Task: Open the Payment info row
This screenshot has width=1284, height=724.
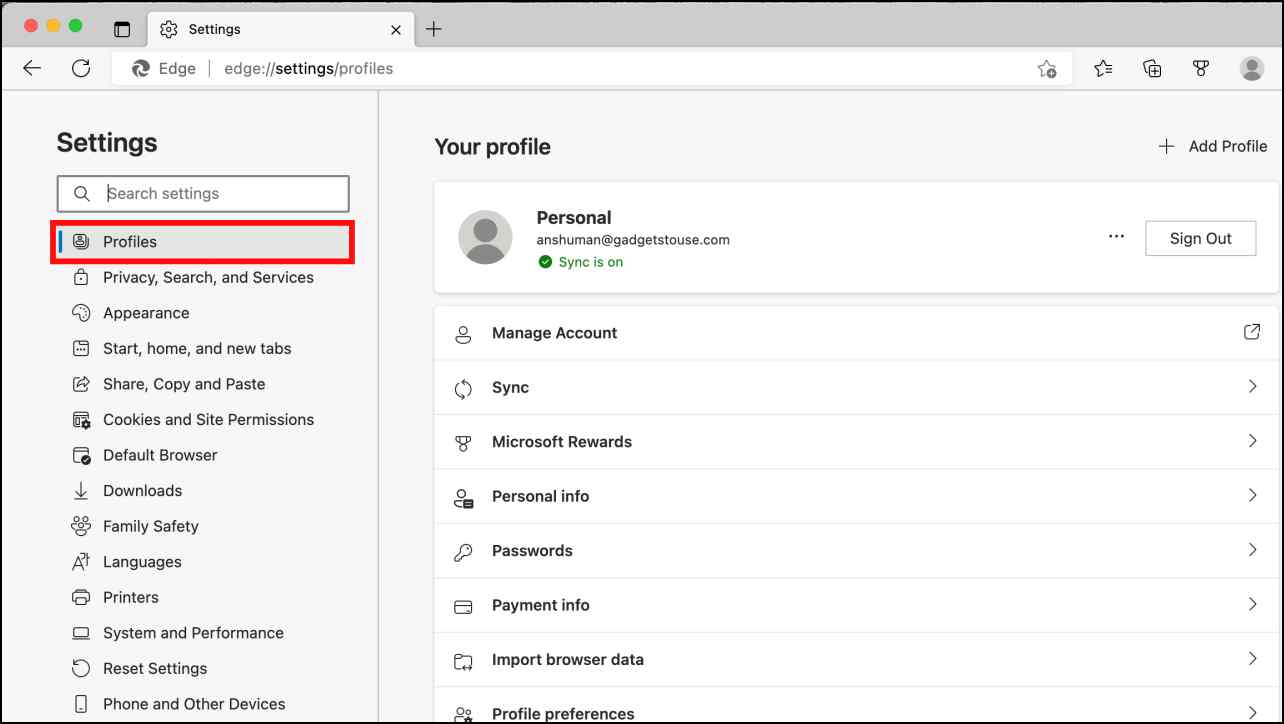Action: click(x=855, y=606)
